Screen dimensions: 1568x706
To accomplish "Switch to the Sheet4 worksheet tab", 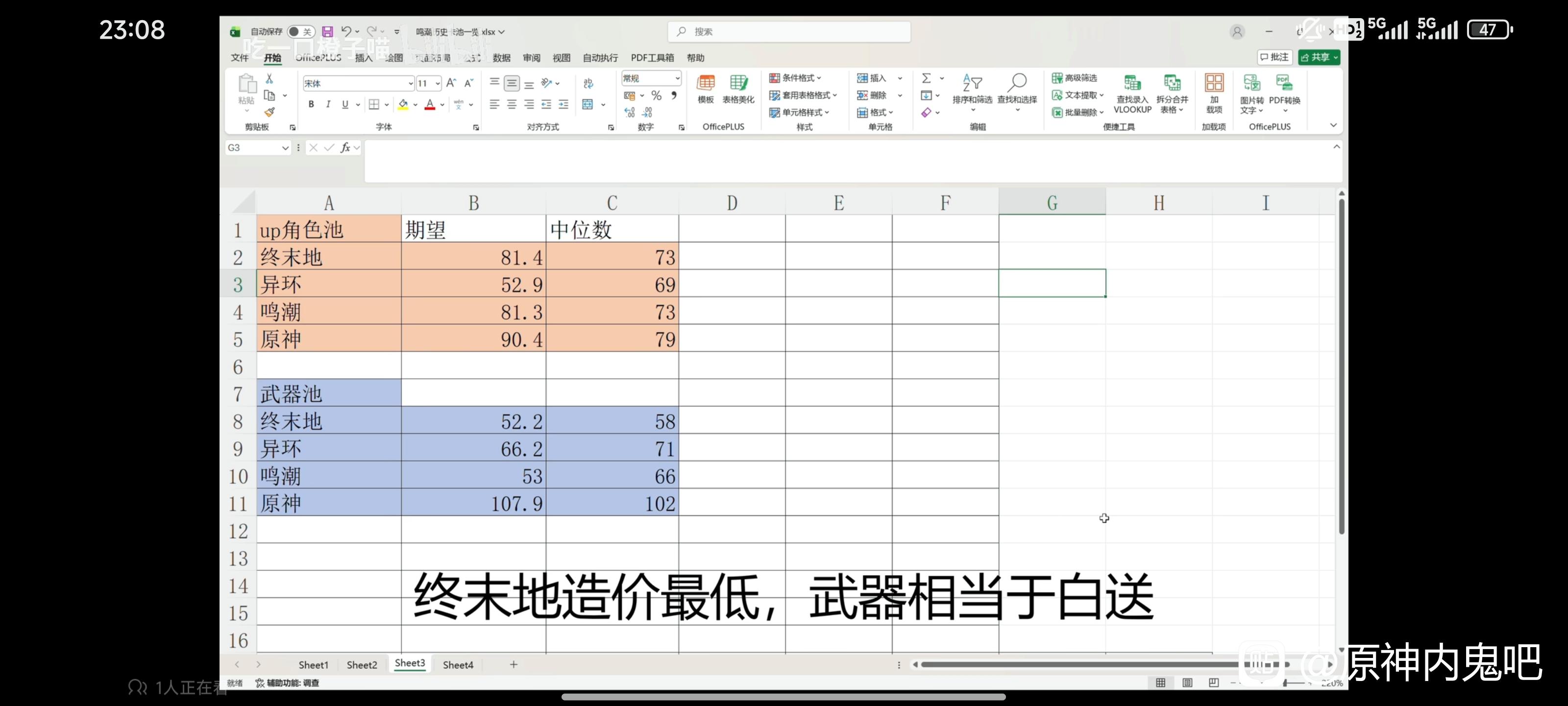I will 458,665.
